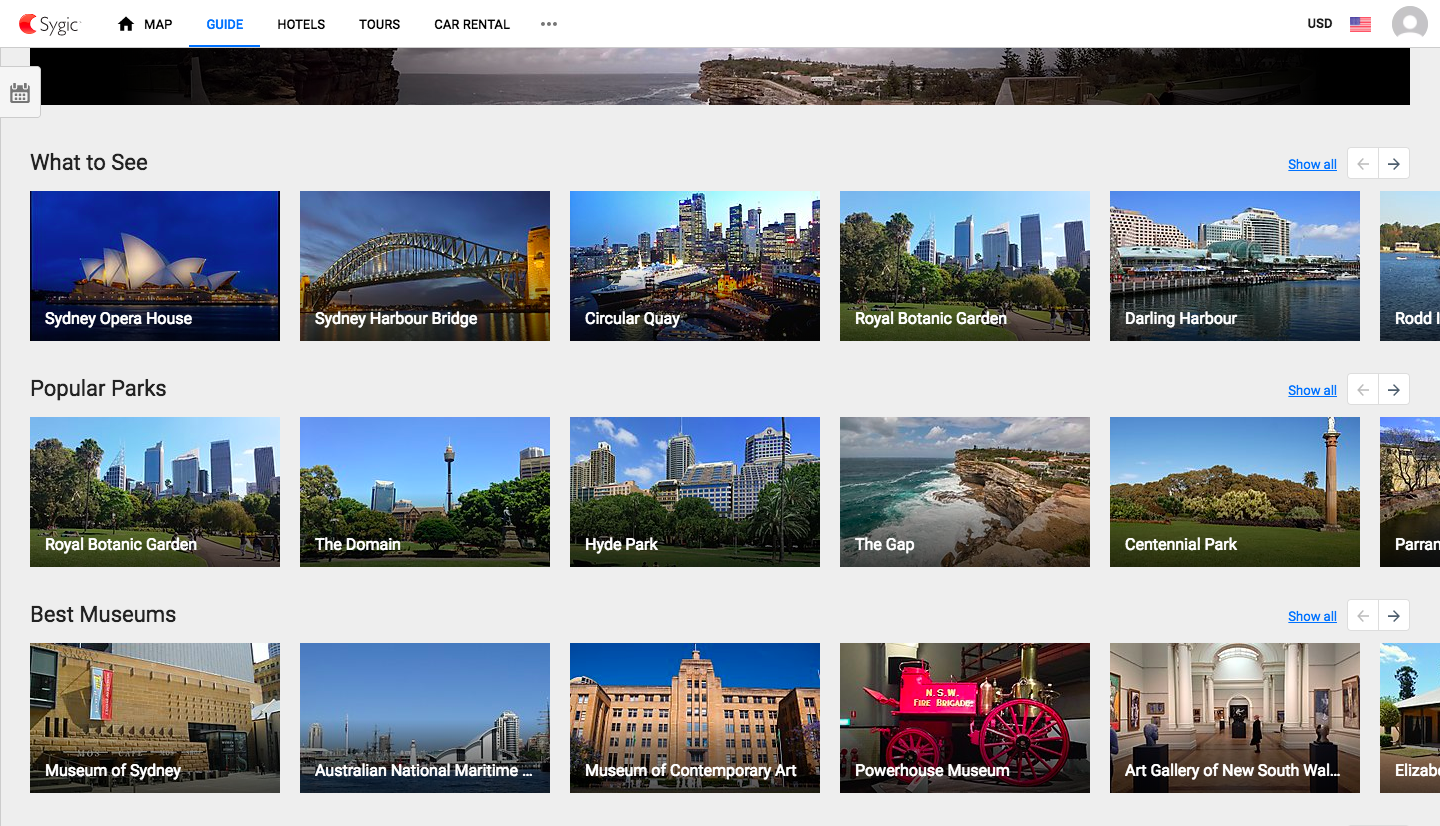The image size is (1440, 826).
Task: Select the Hyde Park card
Action: pos(695,492)
